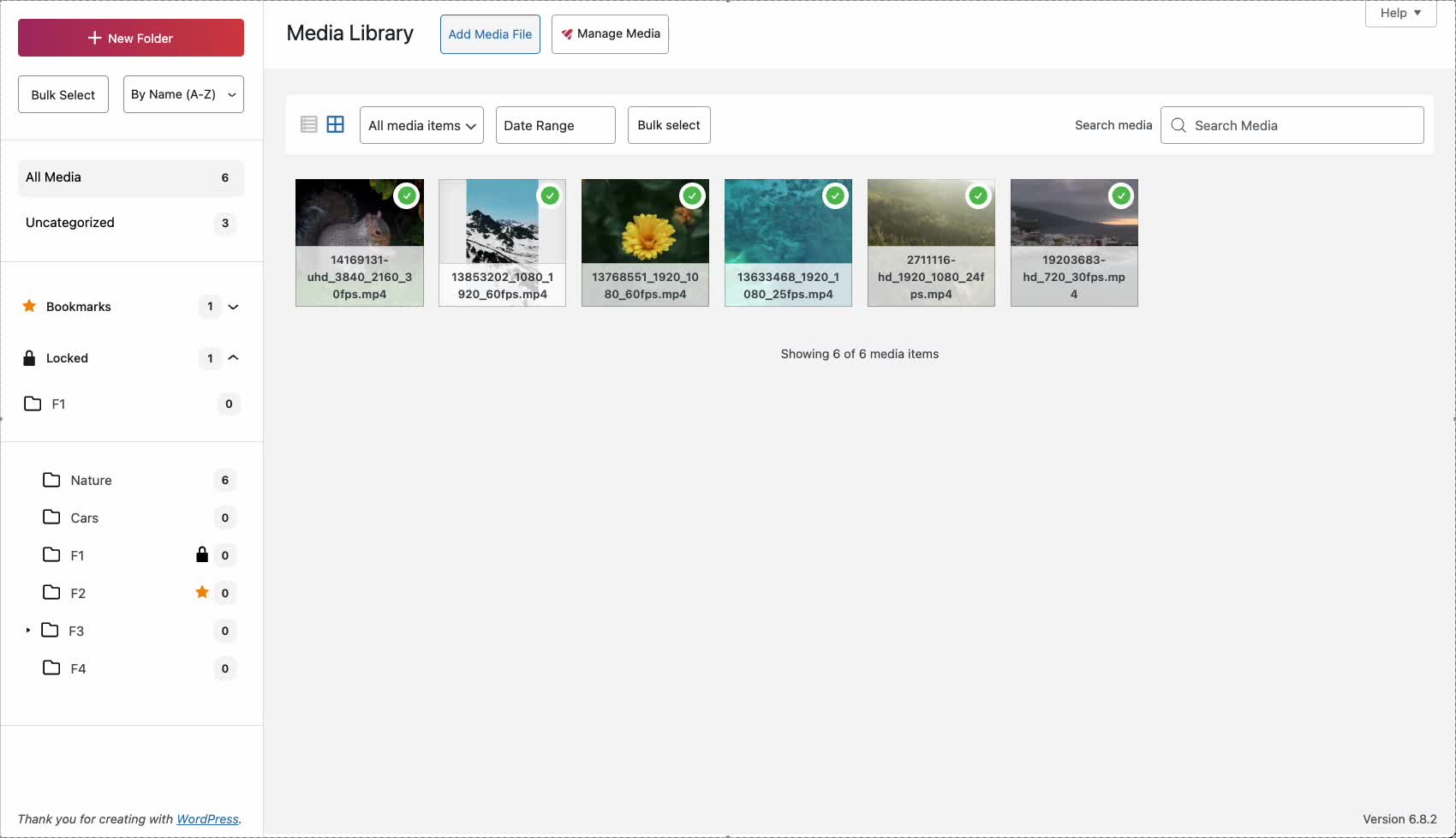Viewport: 1456px width, 838px height.
Task: Open the All media items dropdown
Action: (x=421, y=125)
